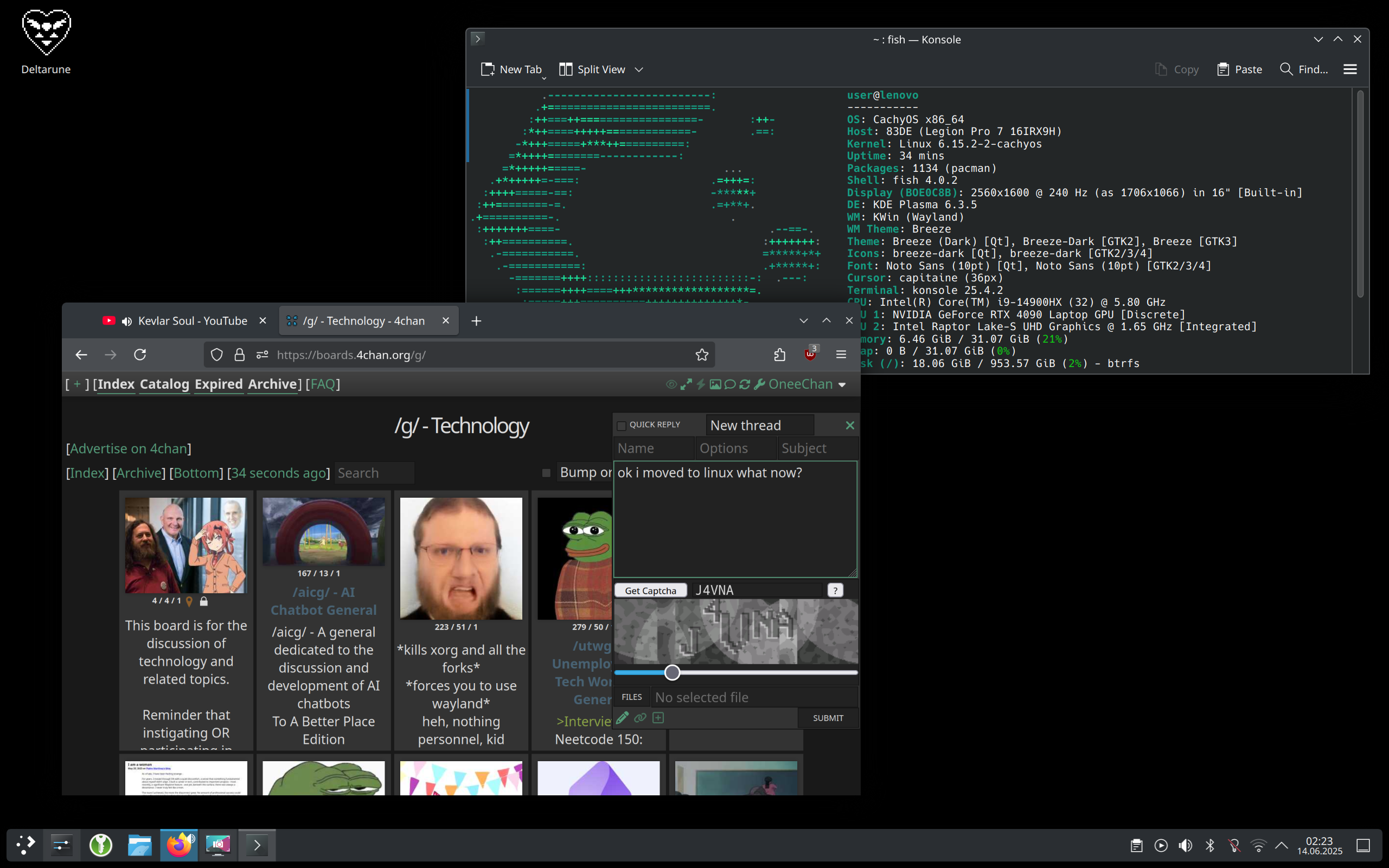Open a new Firefox tab
Image resolution: width=1389 pixels, height=868 pixels.
click(476, 321)
